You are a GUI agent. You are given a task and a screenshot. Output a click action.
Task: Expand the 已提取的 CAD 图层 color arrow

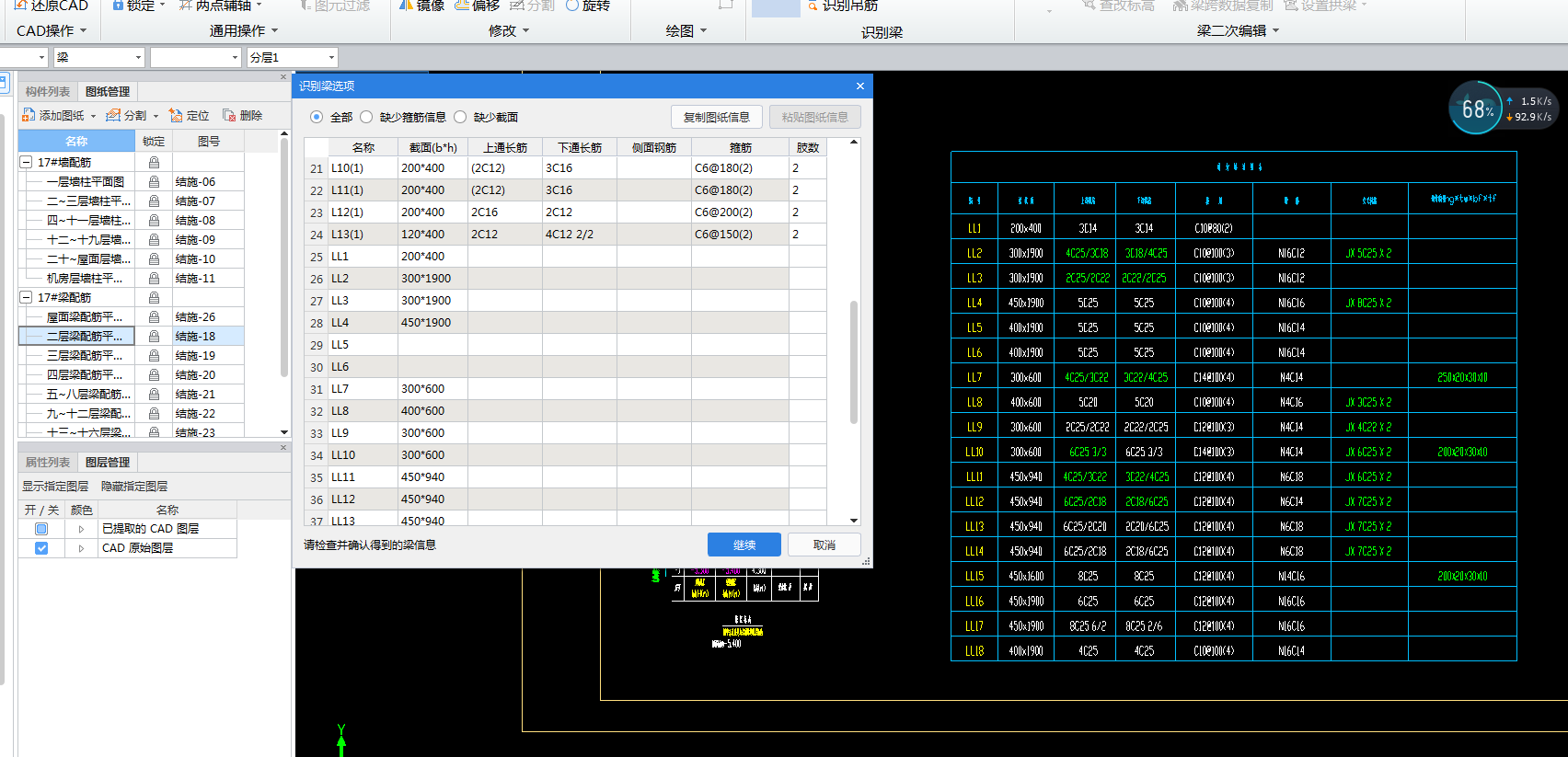pyautogui.click(x=81, y=529)
